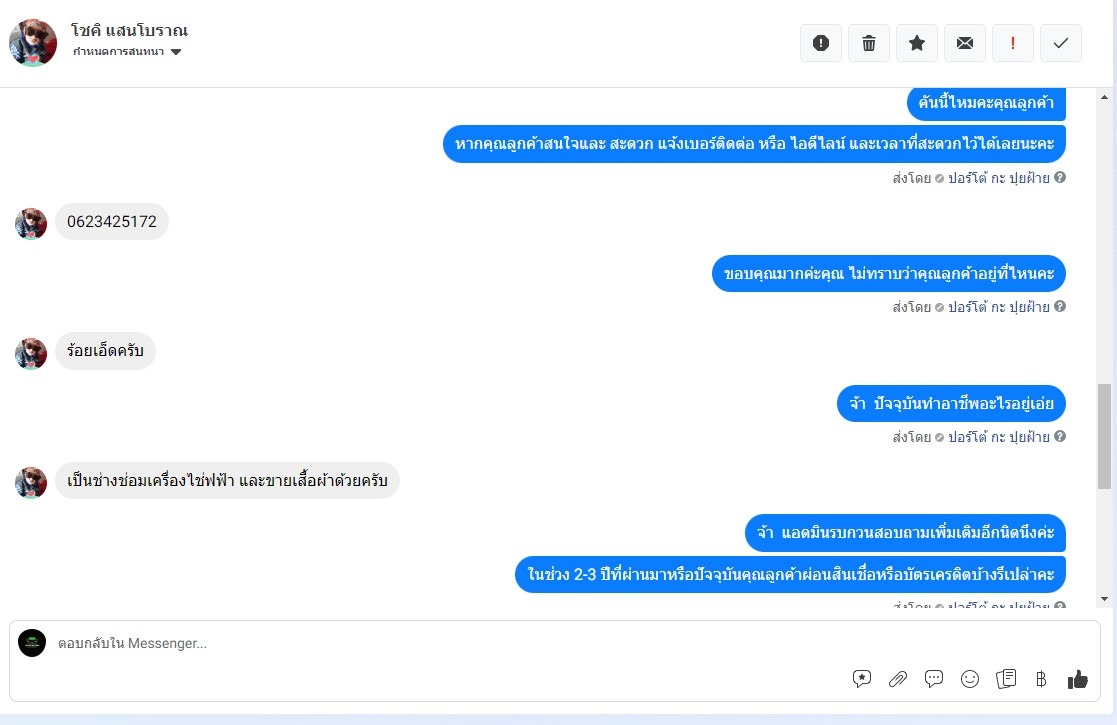The height and width of the screenshot is (725, 1117).
Task: Open profile picture of โชคิ แสนโบราณ in header
Action: coord(33,43)
